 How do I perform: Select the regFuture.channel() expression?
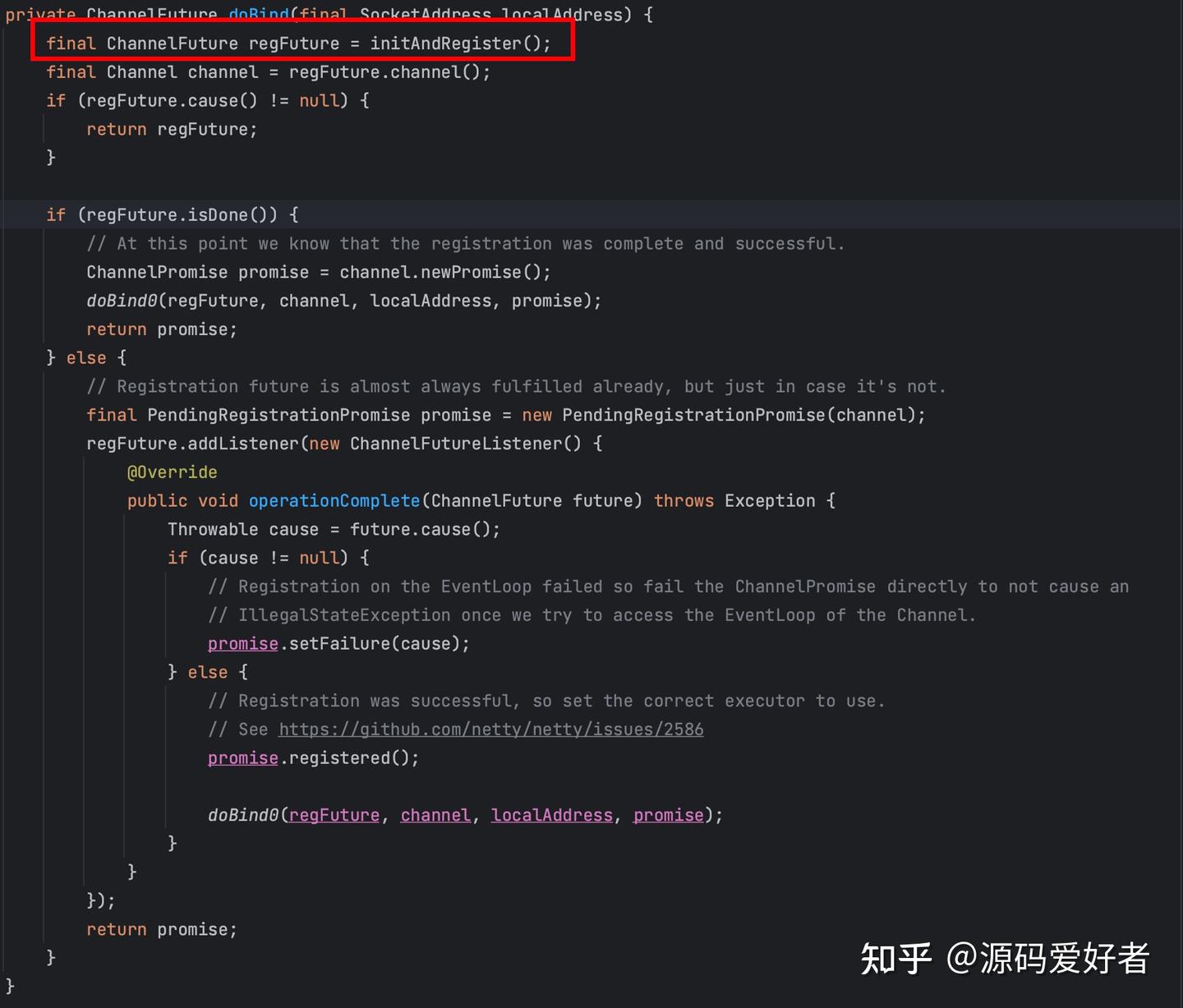coord(384,72)
